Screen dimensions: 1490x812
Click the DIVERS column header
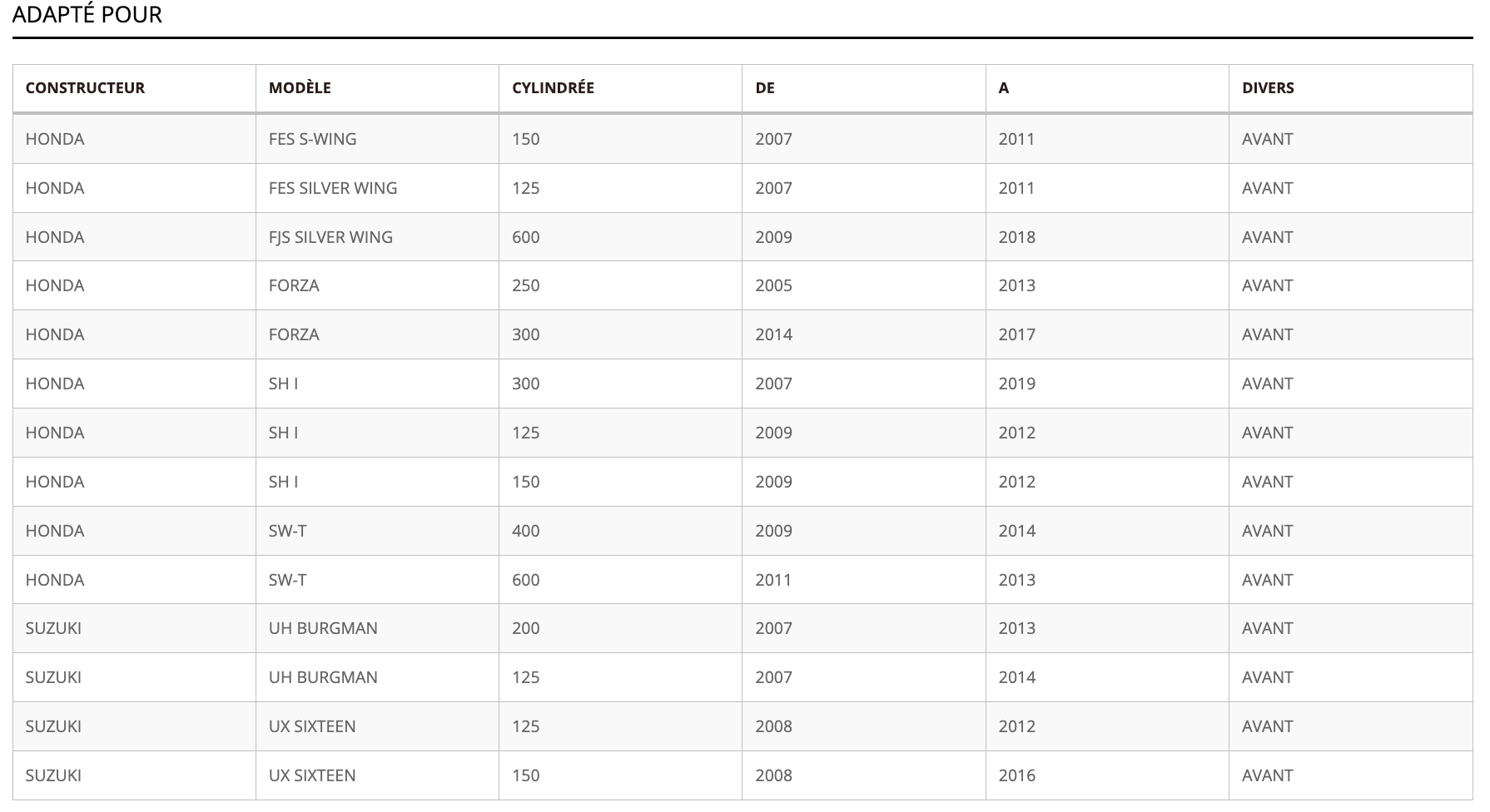pos(1268,88)
